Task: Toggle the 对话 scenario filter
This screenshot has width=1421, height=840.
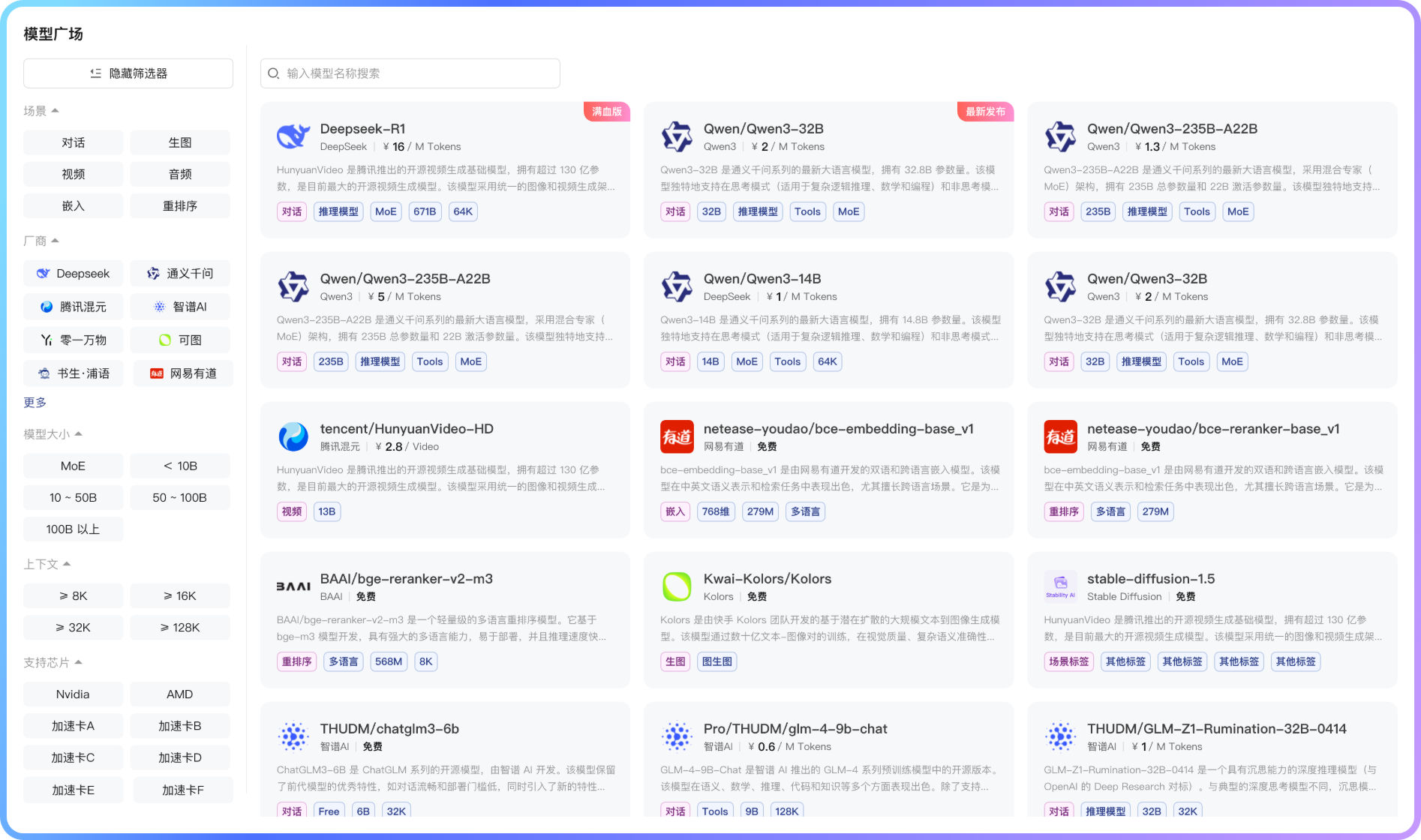Action: pos(73,142)
